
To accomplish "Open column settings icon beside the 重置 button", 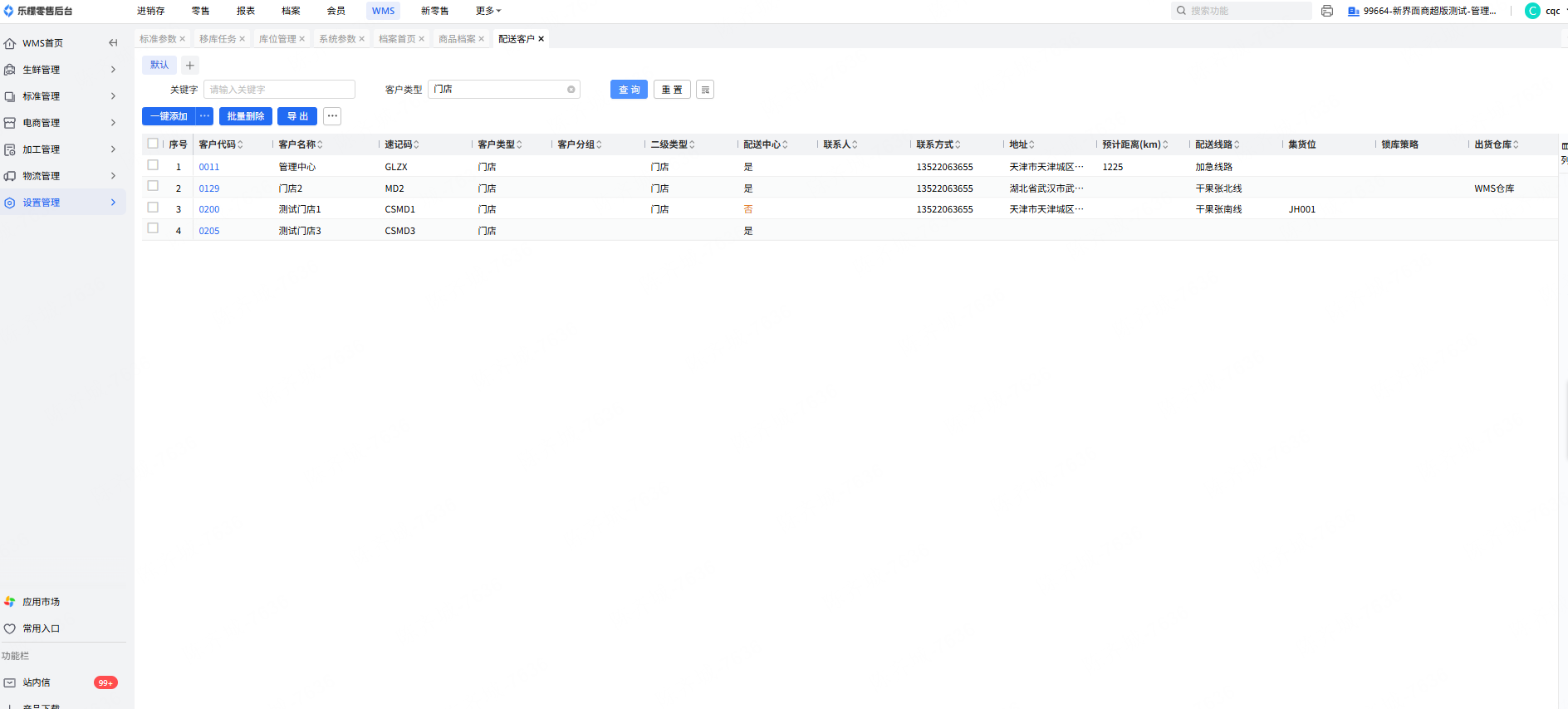I will tap(705, 90).
